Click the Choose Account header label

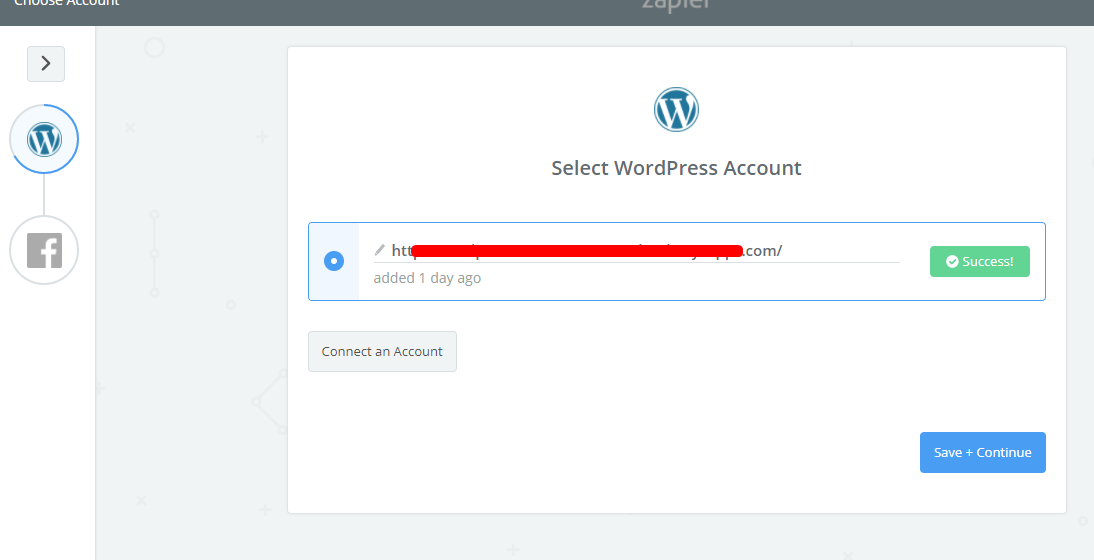pyautogui.click(x=66, y=3)
